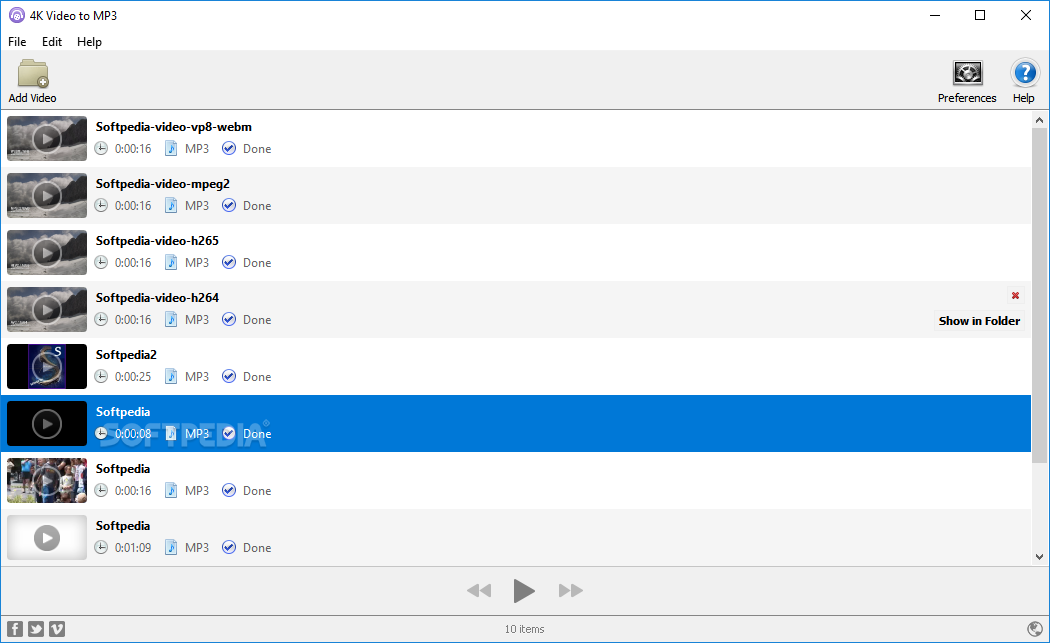Play thumbnail of Softpedia 0:01:09 item
This screenshot has height=643, width=1050.
(47, 537)
